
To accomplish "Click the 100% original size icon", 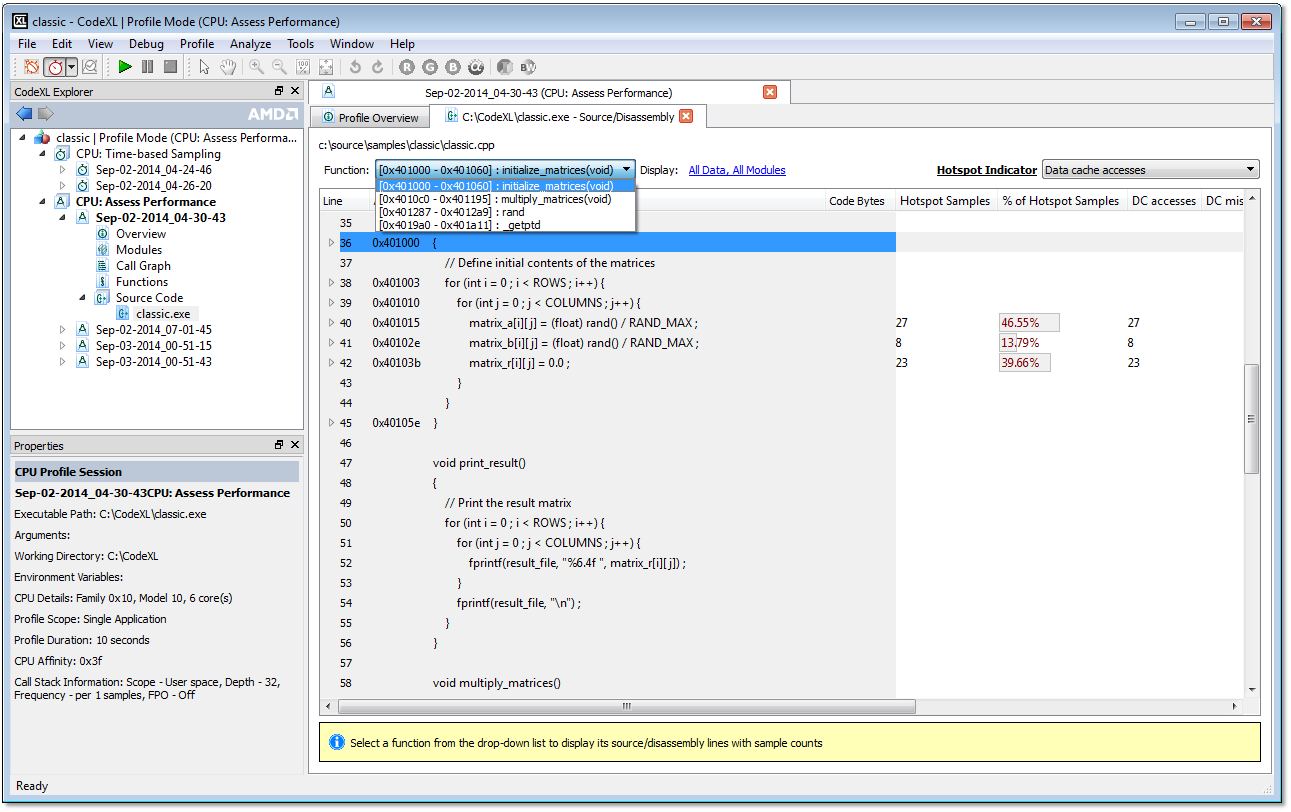I will click(x=303, y=67).
